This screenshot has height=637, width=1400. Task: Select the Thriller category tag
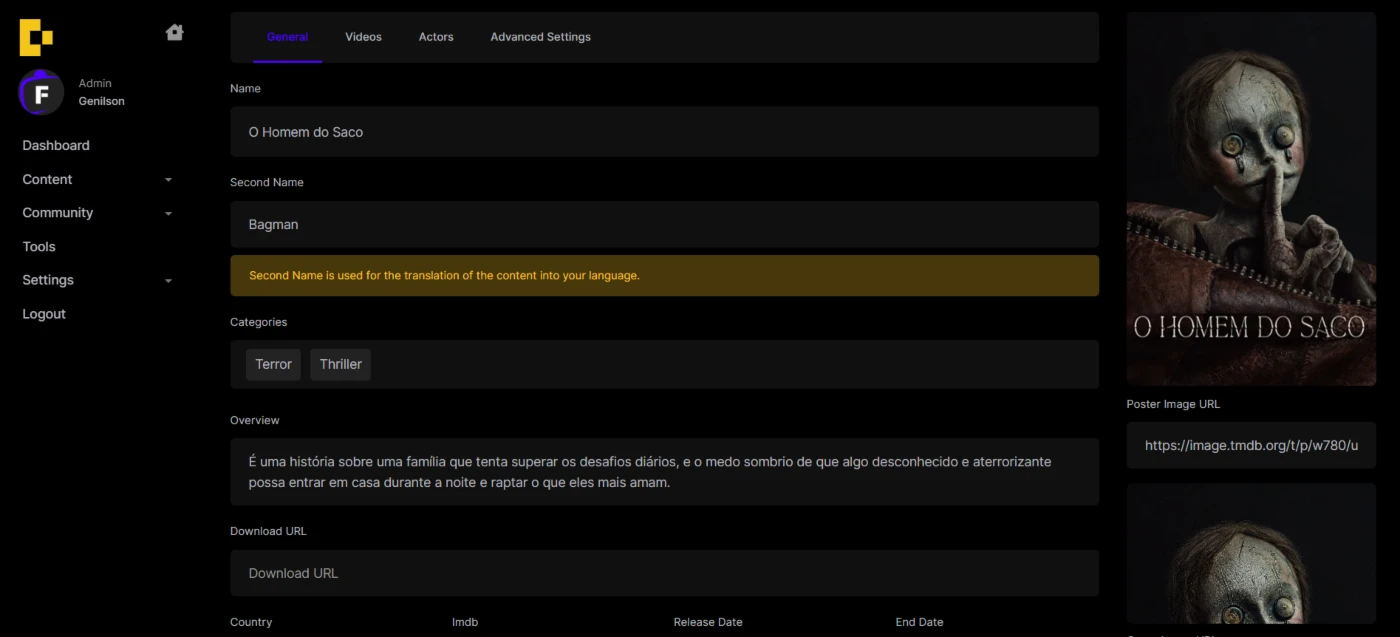pyautogui.click(x=340, y=364)
